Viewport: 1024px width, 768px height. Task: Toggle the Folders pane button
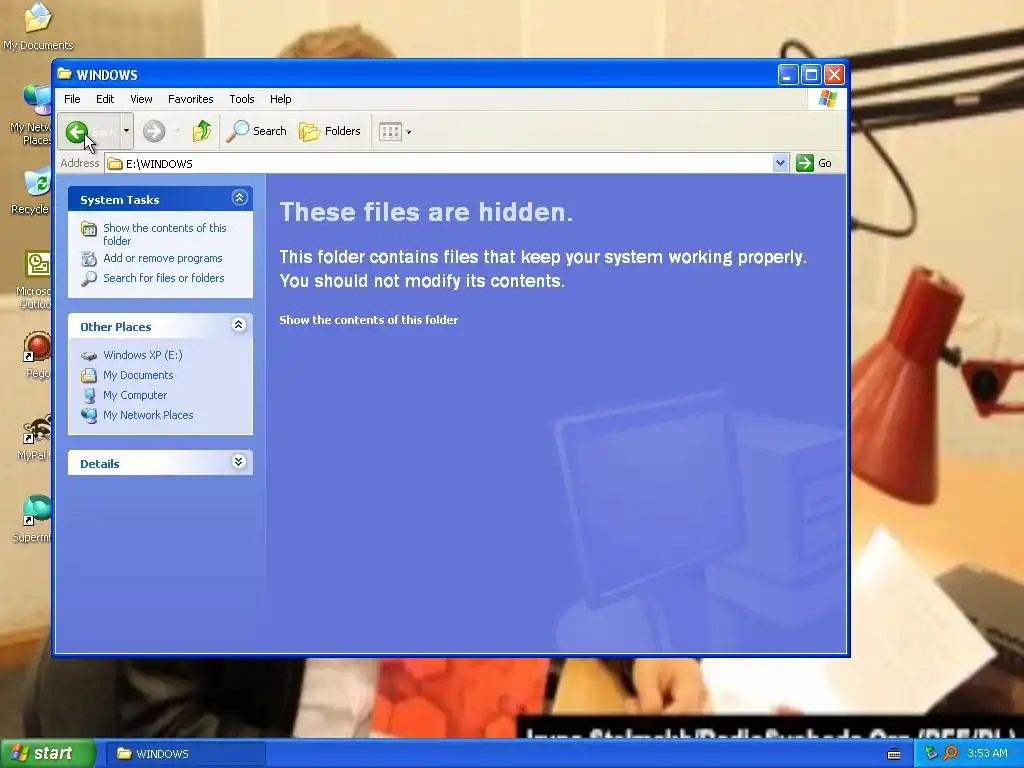pos(330,131)
